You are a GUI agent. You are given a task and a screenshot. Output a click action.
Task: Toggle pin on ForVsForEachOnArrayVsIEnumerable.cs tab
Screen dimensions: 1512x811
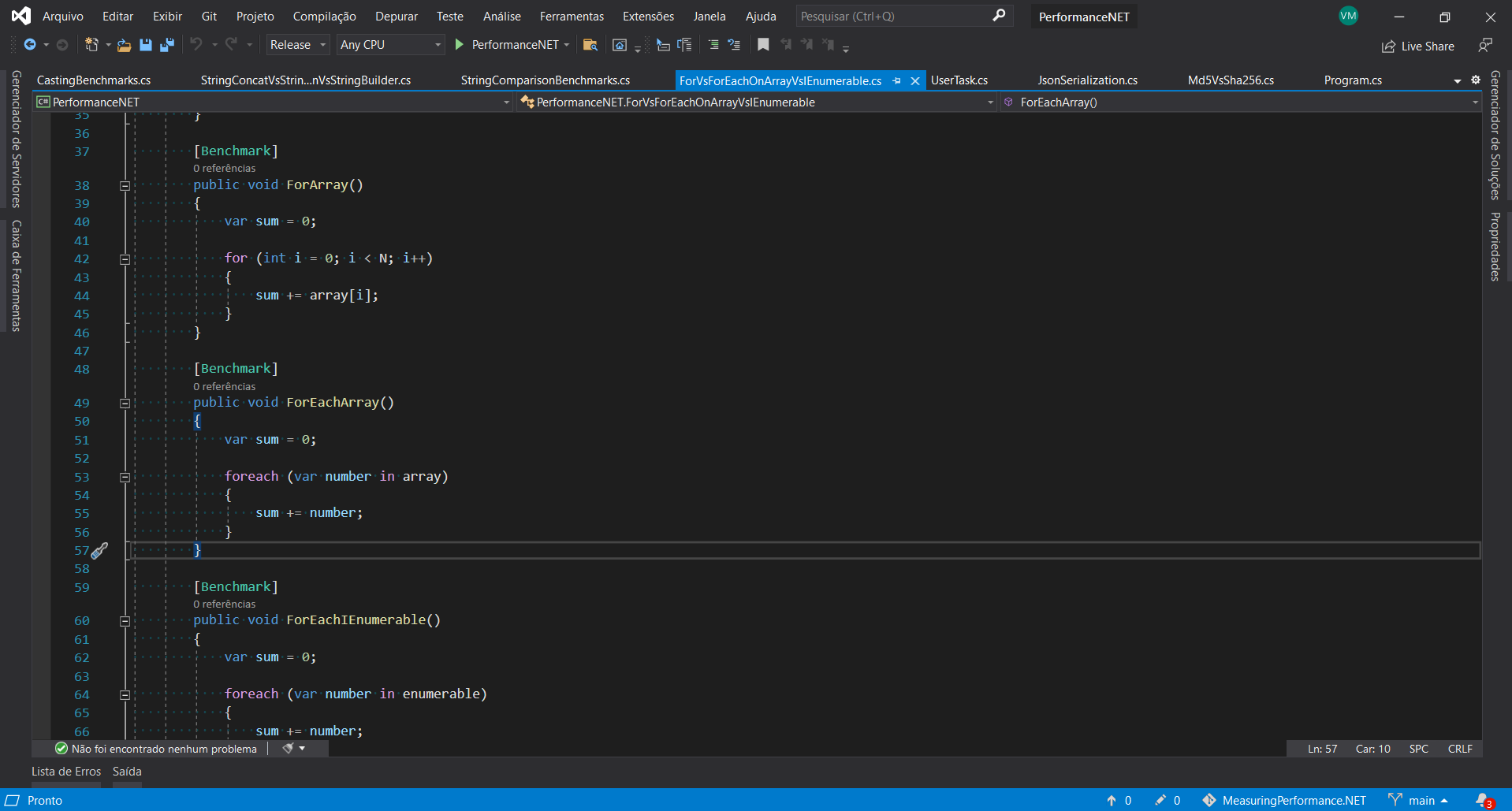click(x=896, y=80)
